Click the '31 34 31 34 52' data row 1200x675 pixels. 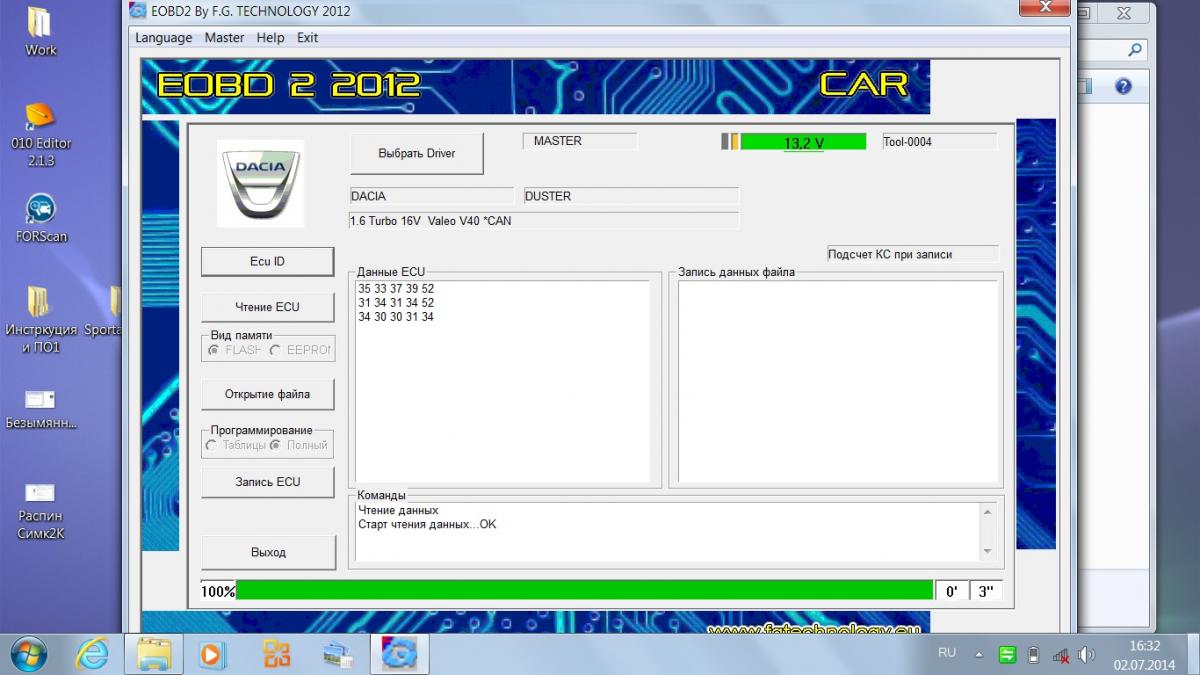click(x=395, y=303)
